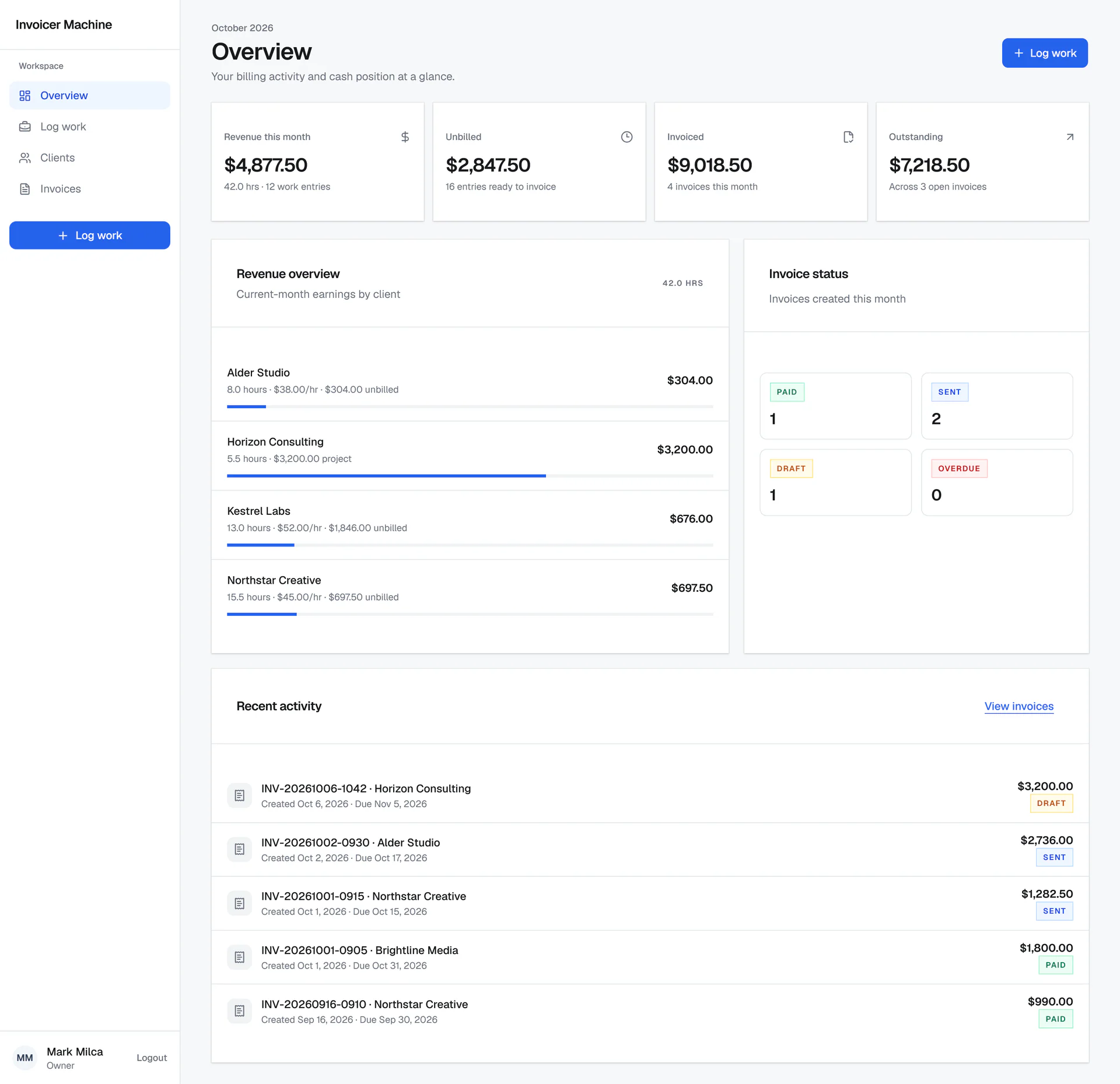Click Alder Studio revenue progress bar
The width and height of the screenshot is (1120, 1084).
pos(470,406)
